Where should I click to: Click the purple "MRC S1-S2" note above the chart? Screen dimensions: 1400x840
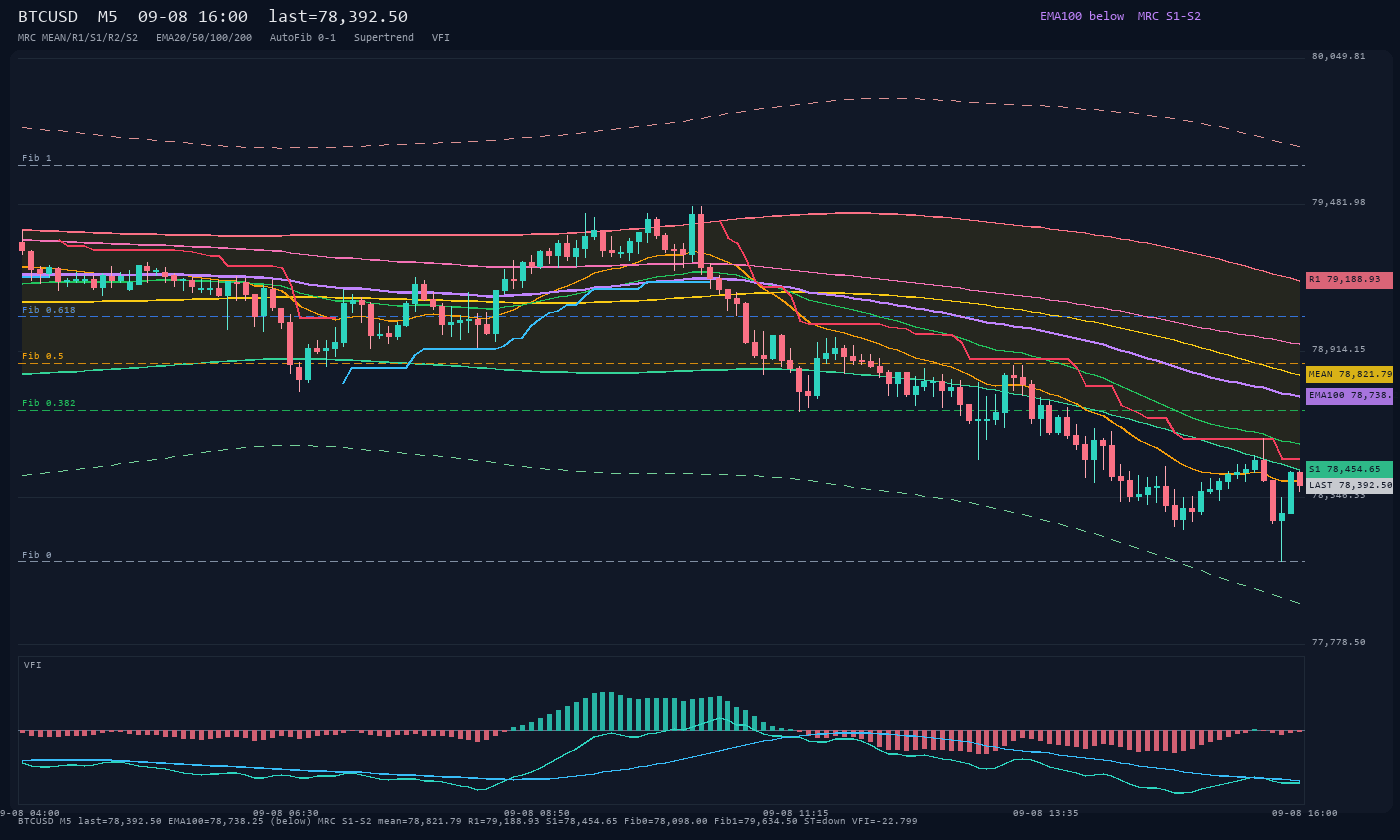tap(1169, 16)
